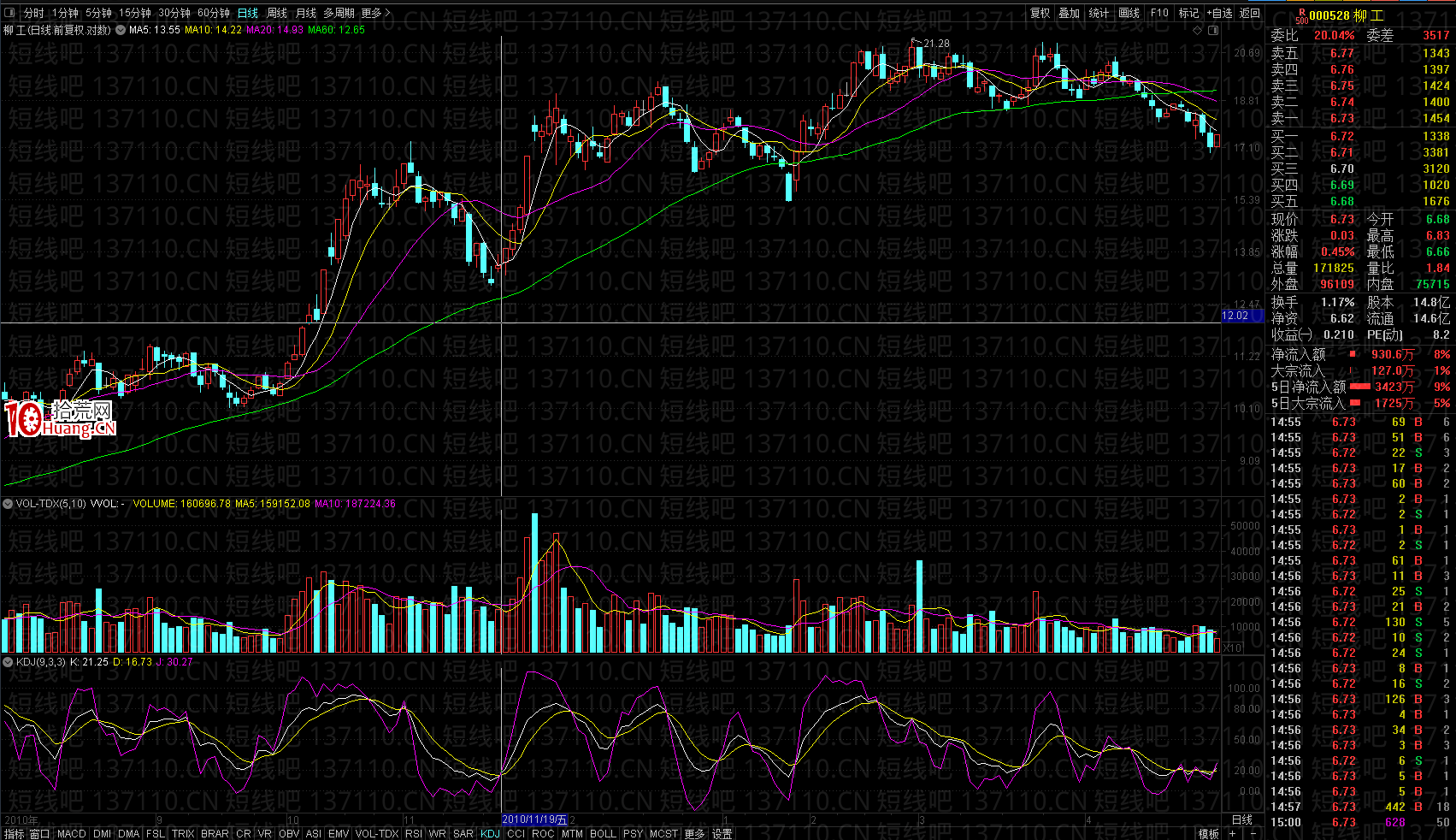
Task: Click the minus zoom-out button
Action: click(x=1253, y=834)
